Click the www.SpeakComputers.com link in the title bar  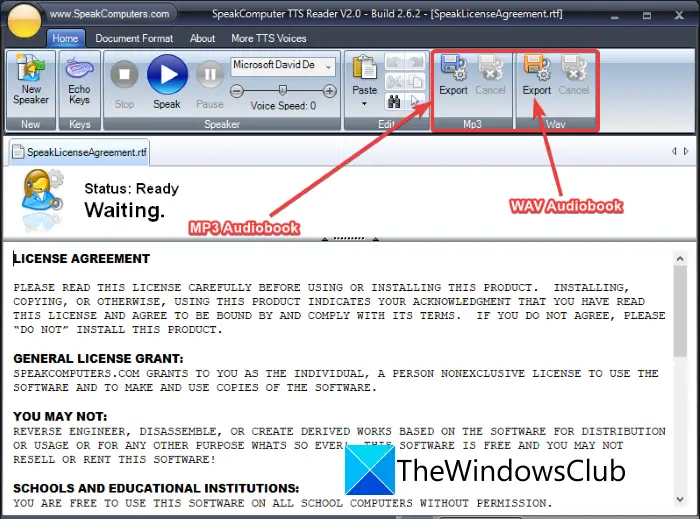109,14
